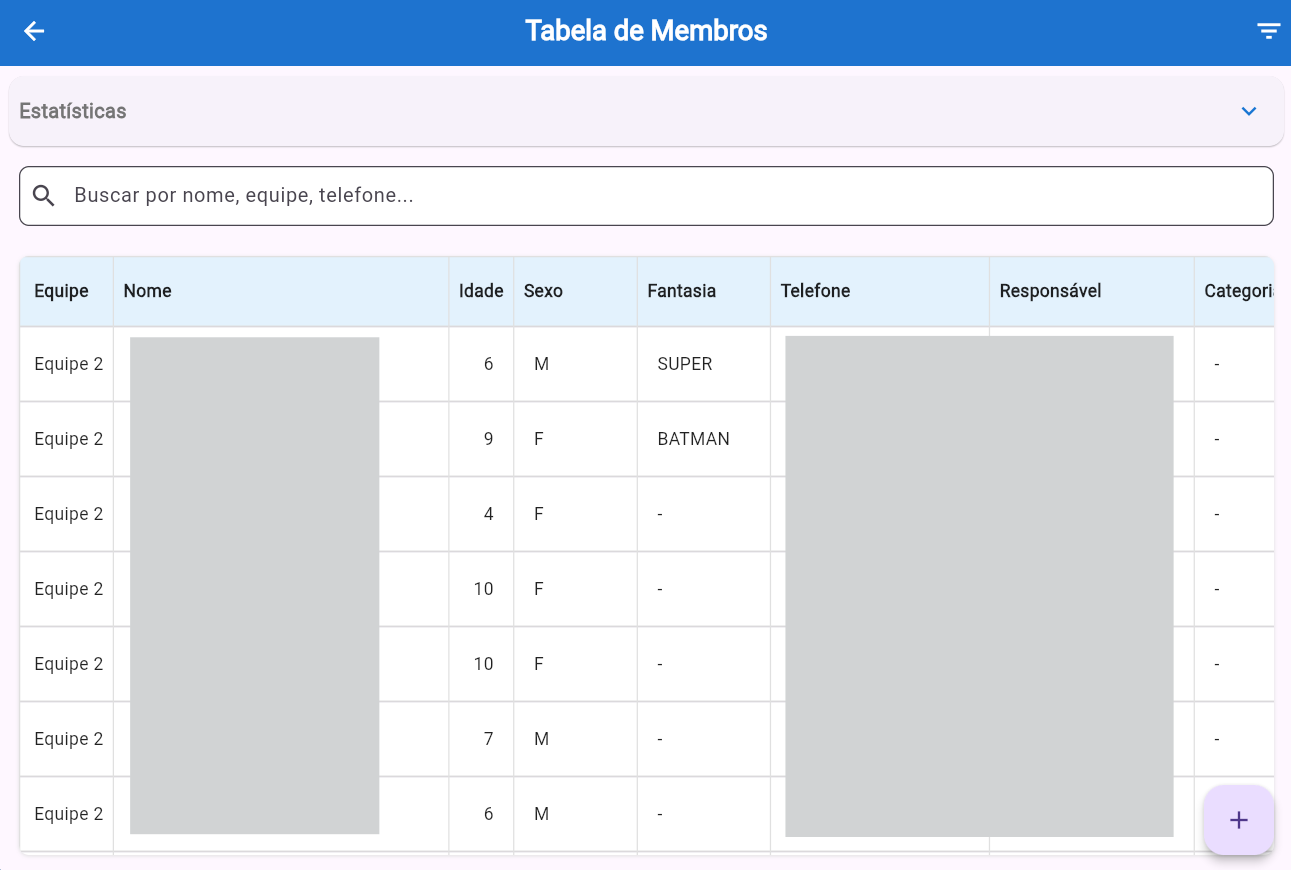Click the age 9 cell
The width and height of the screenshot is (1291, 870).
(488, 439)
